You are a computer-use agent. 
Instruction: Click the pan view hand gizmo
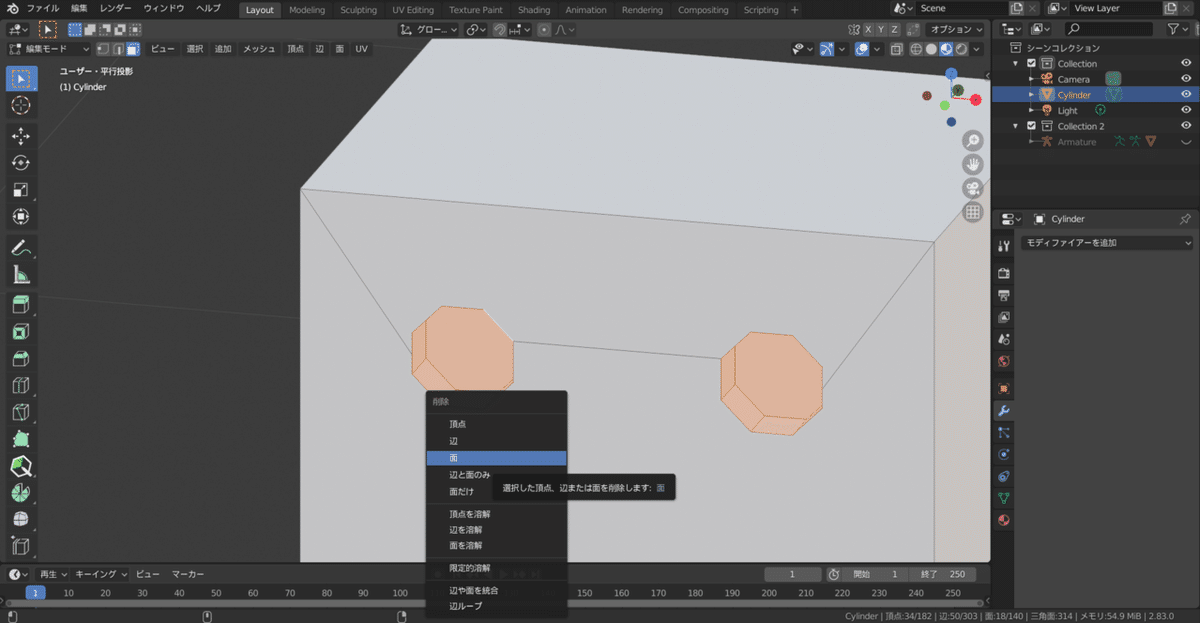pyautogui.click(x=972, y=164)
